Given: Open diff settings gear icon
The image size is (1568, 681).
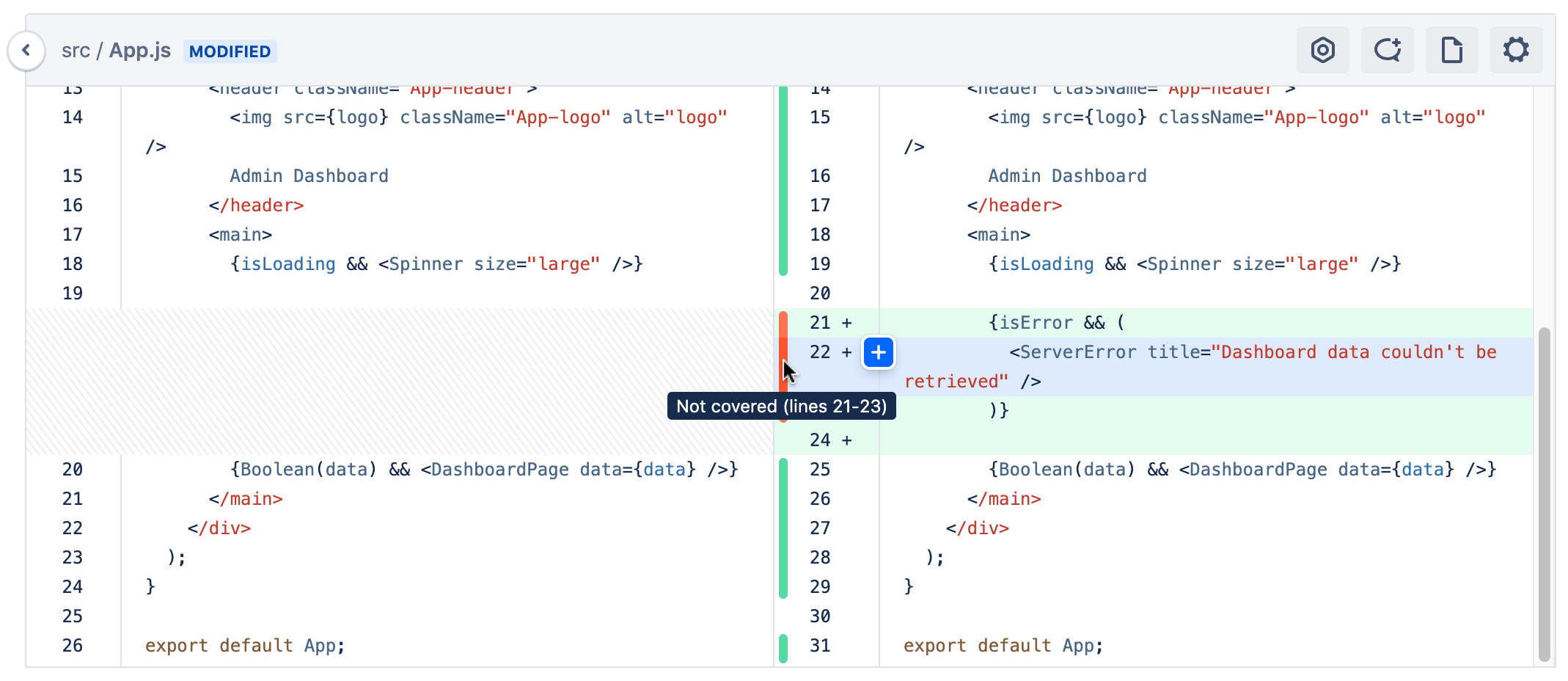Looking at the screenshot, I should pos(1516,51).
